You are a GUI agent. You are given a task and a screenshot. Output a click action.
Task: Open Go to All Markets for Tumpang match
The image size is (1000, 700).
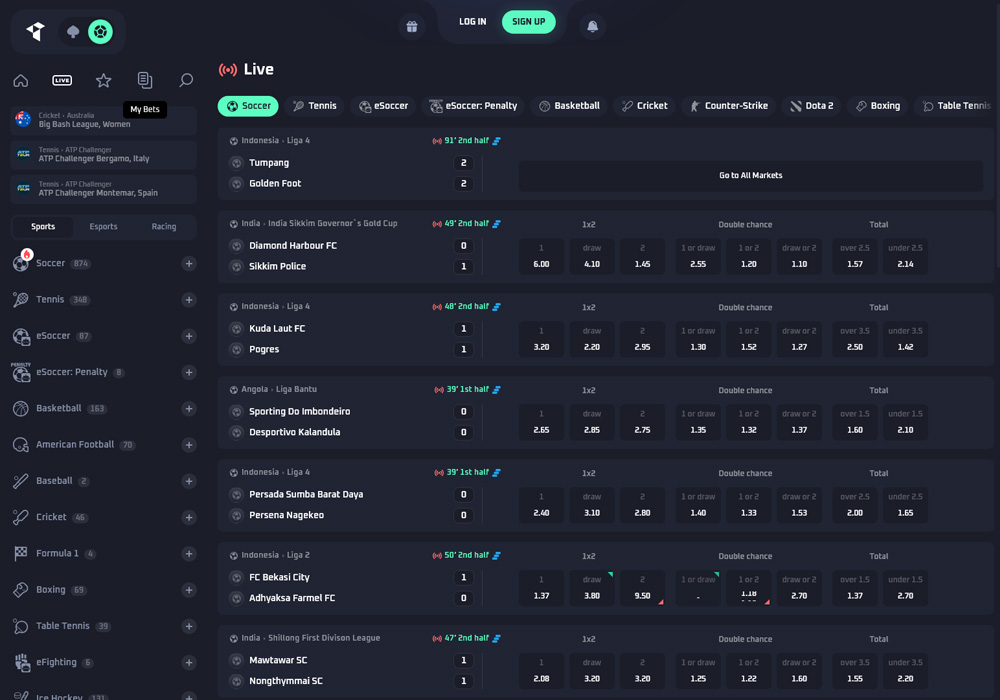751,174
